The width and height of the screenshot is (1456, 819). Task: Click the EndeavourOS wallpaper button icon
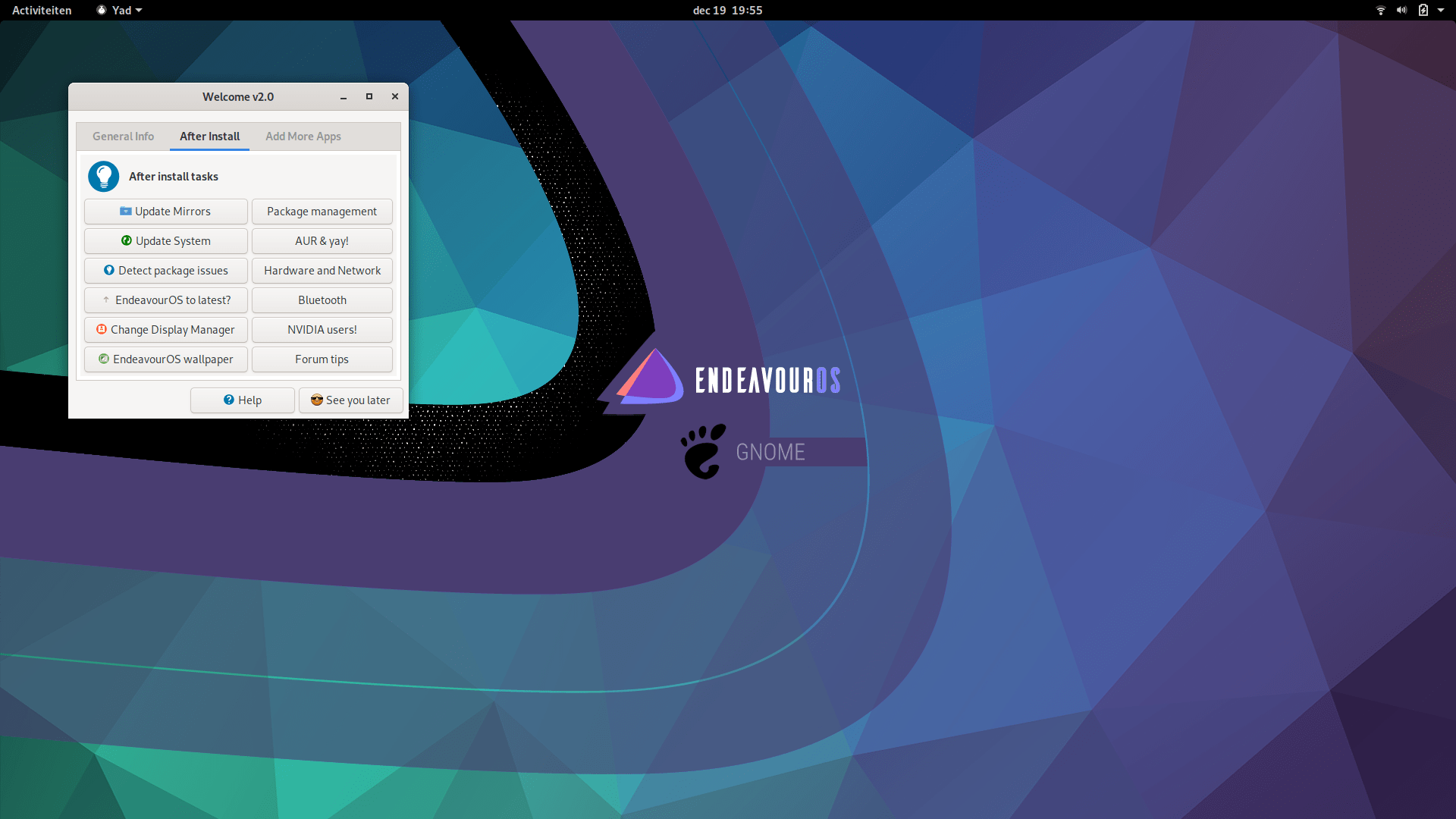click(x=104, y=359)
